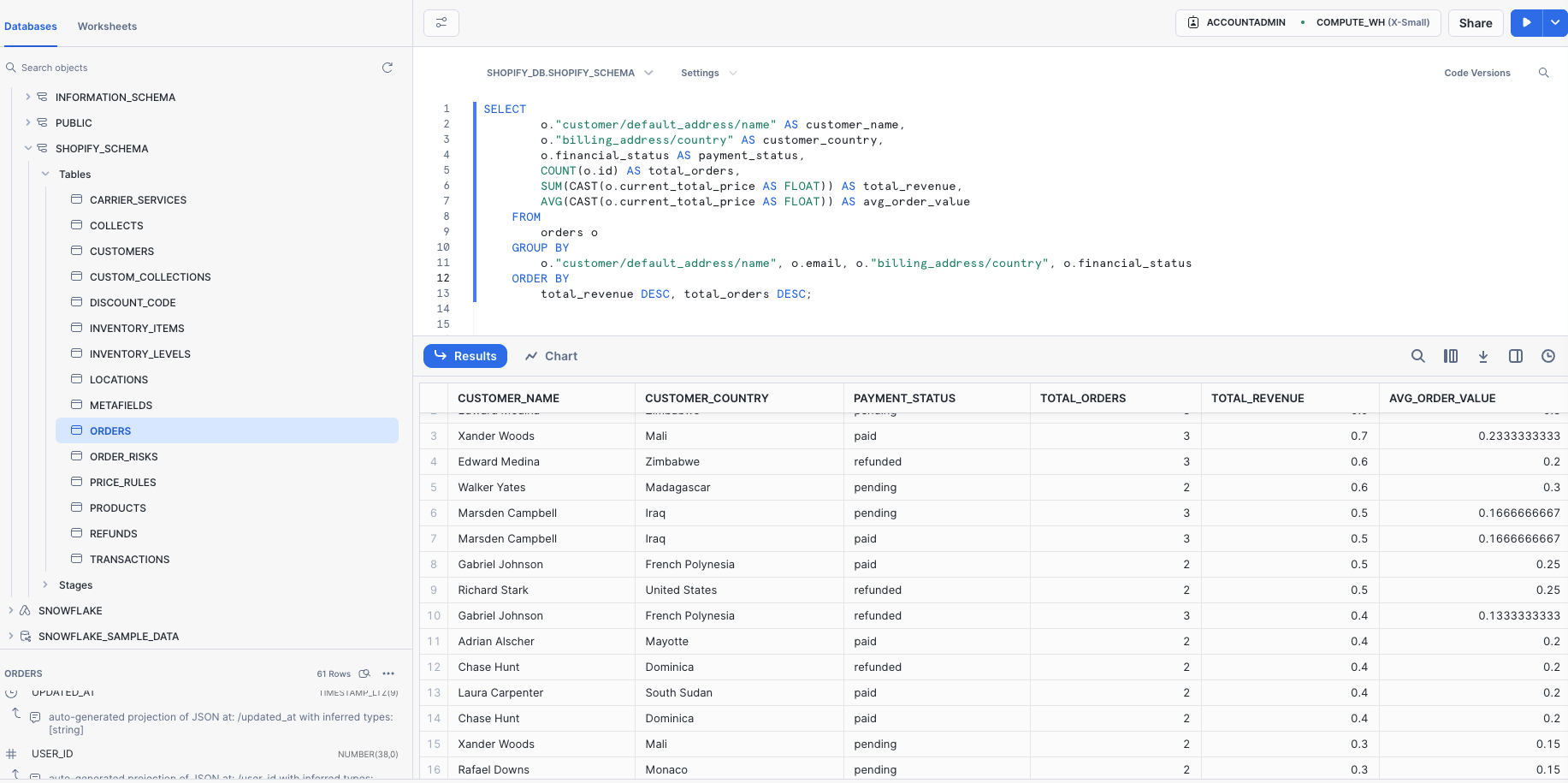Screen dimensions: 1568x783
Task: Refresh the database object list
Action: (388, 68)
